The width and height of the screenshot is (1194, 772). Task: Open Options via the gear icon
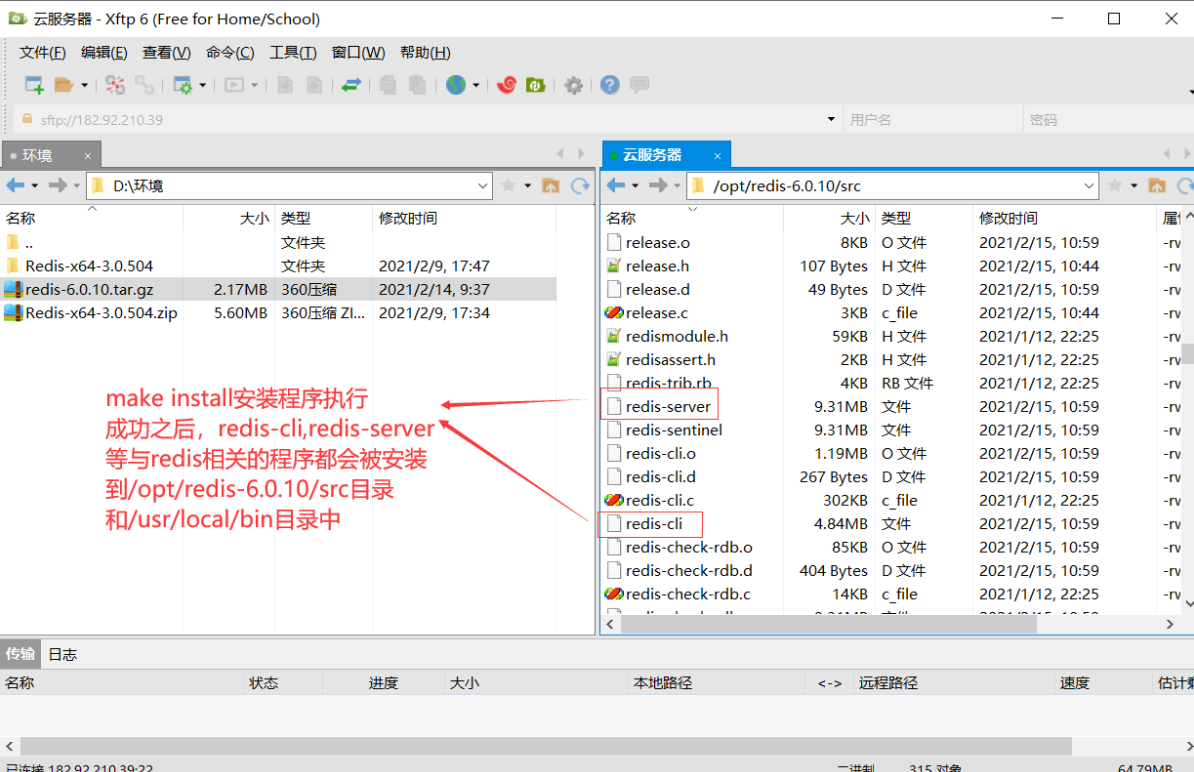[x=573, y=85]
